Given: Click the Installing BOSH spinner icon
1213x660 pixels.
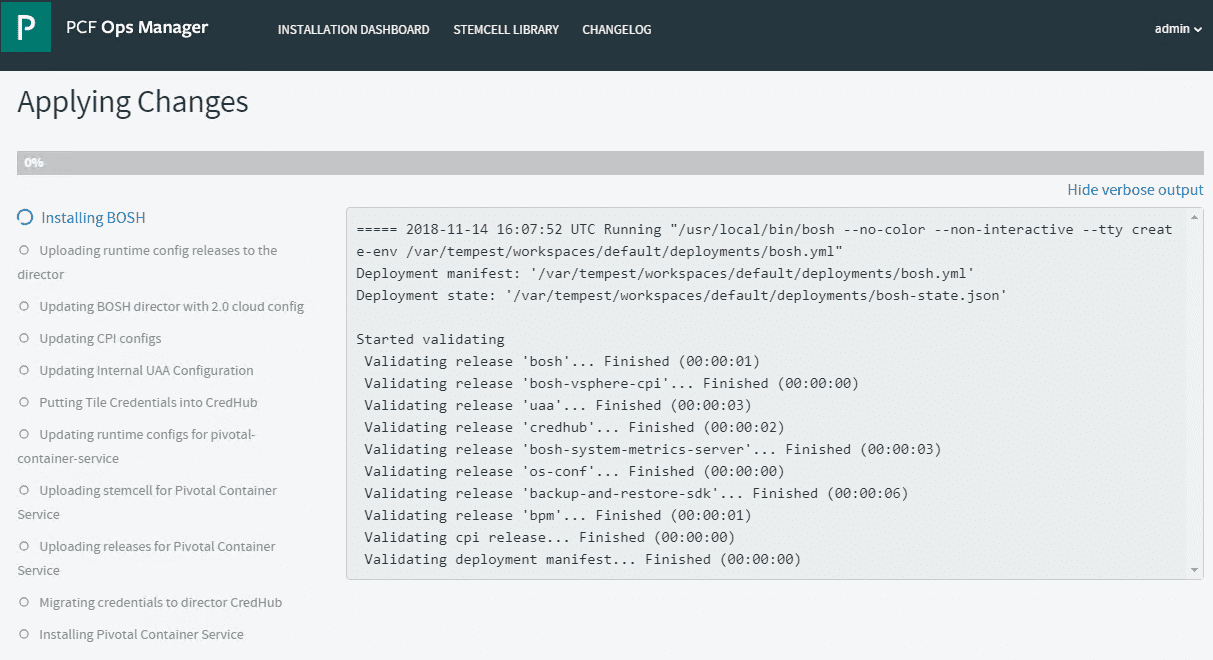Looking at the screenshot, I should (x=26, y=217).
